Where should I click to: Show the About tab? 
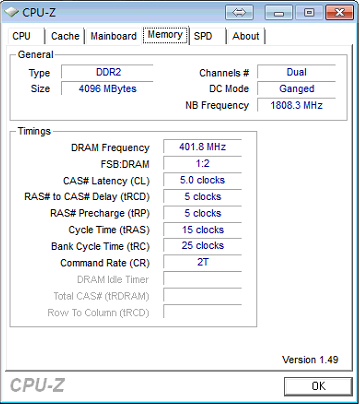click(x=246, y=36)
